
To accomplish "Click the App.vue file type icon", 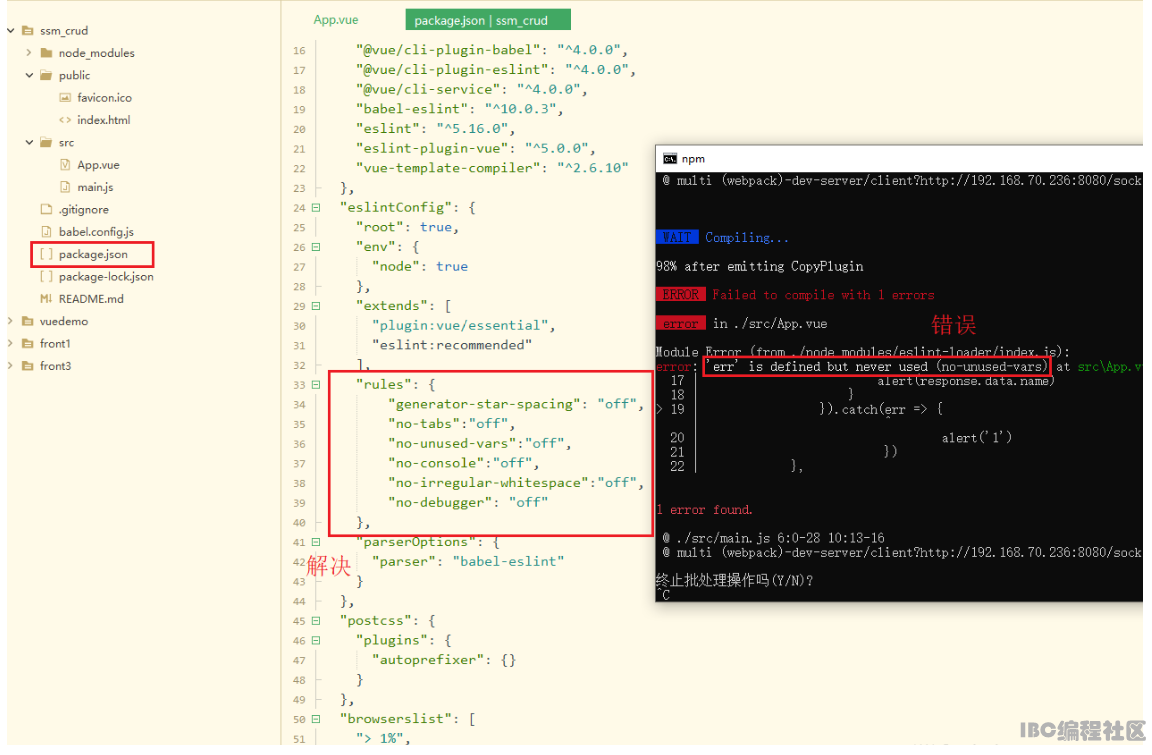I will coord(65,165).
